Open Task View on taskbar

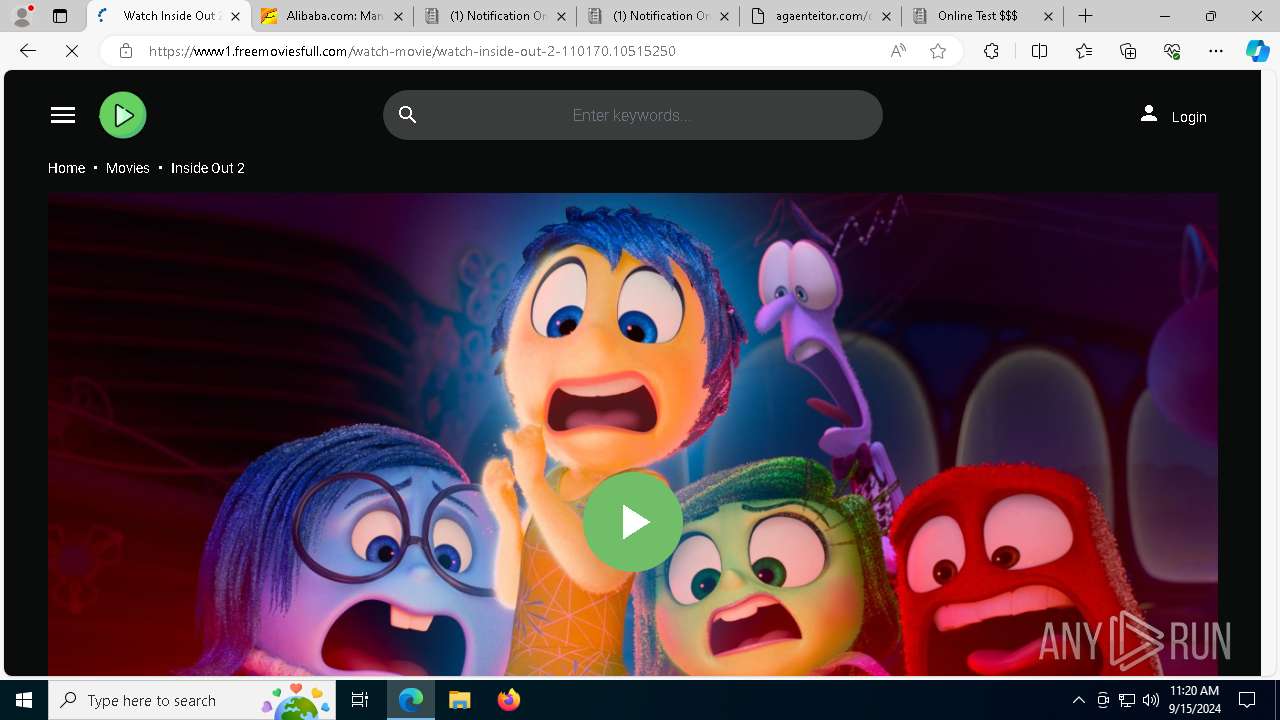coord(360,700)
